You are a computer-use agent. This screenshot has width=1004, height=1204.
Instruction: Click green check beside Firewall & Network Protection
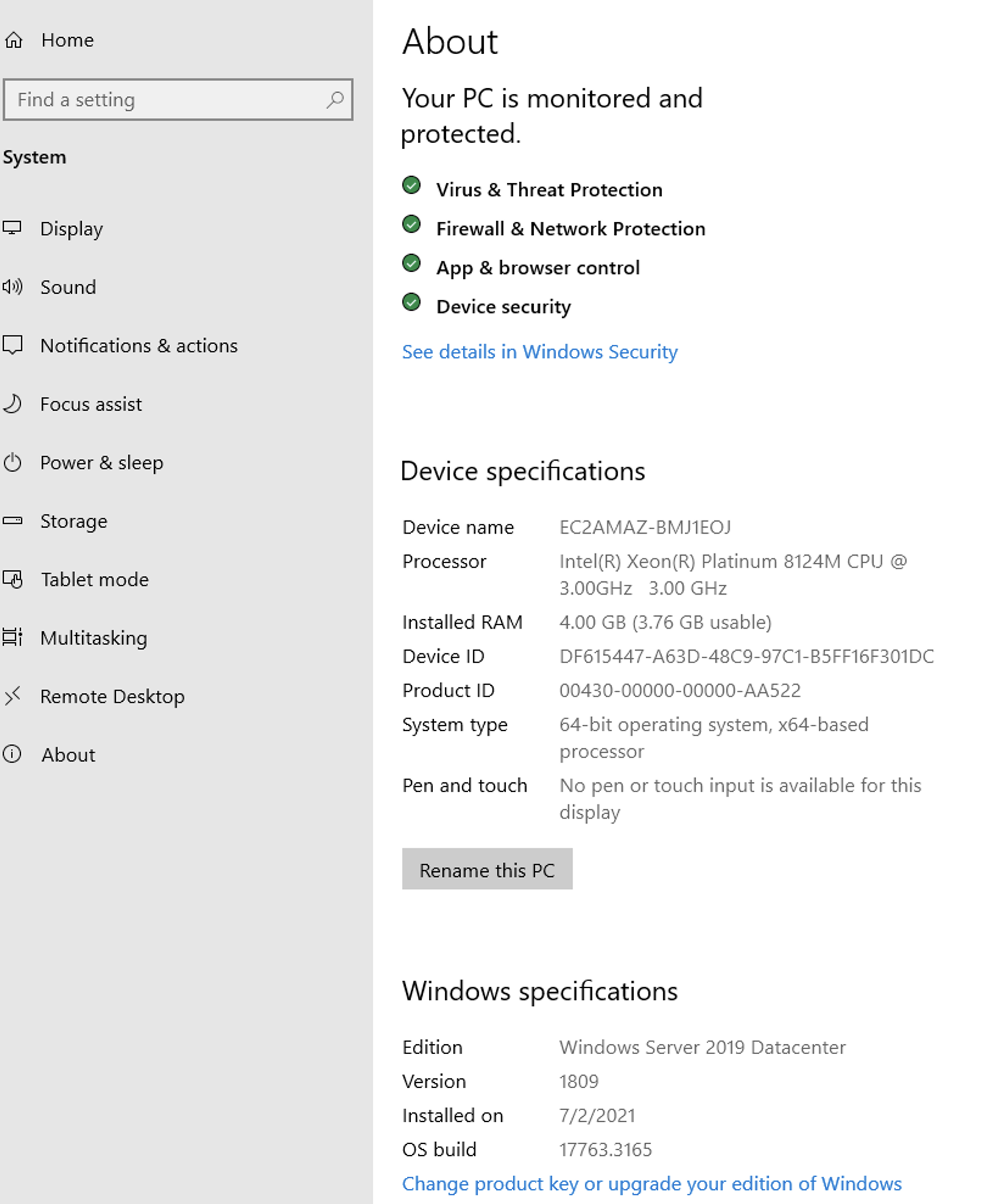point(411,224)
